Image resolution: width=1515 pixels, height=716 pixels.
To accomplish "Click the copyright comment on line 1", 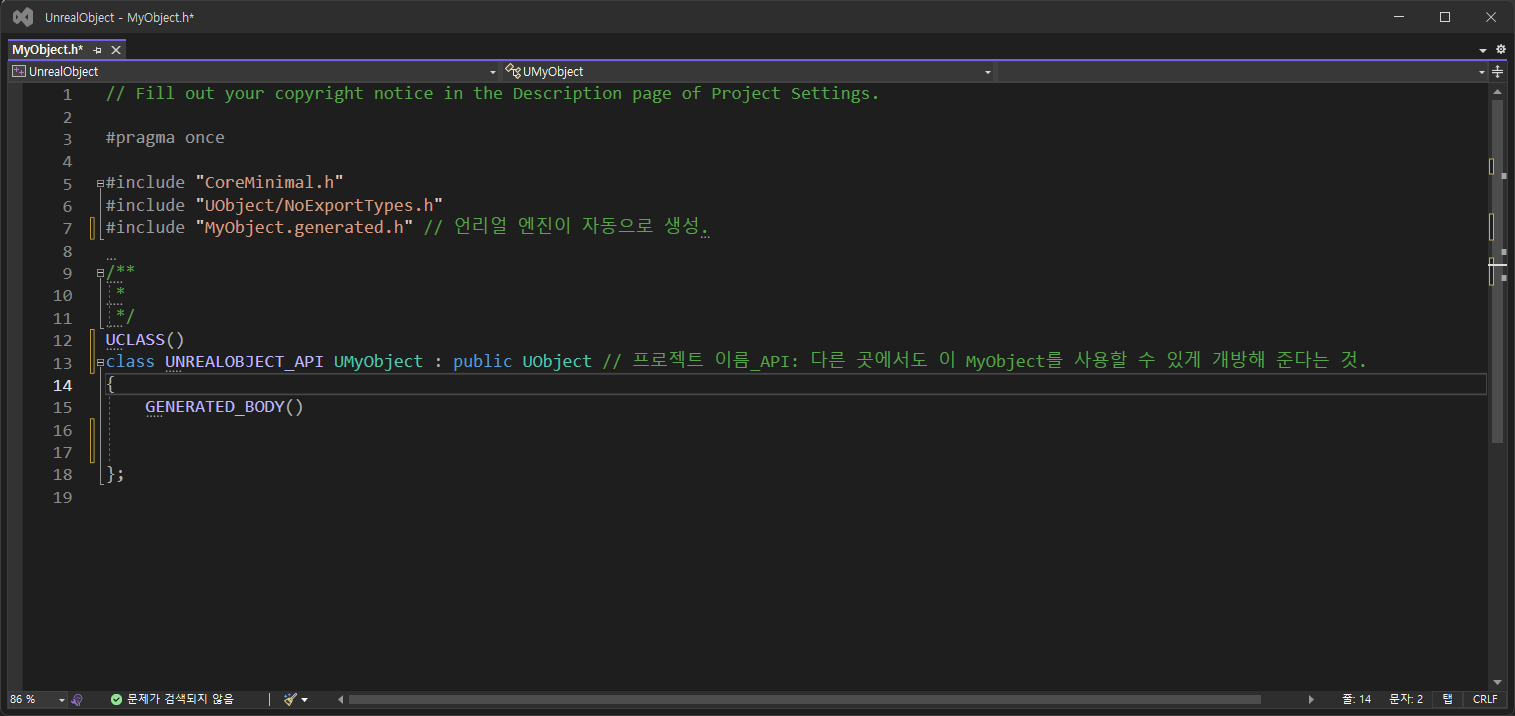I will 492,94.
